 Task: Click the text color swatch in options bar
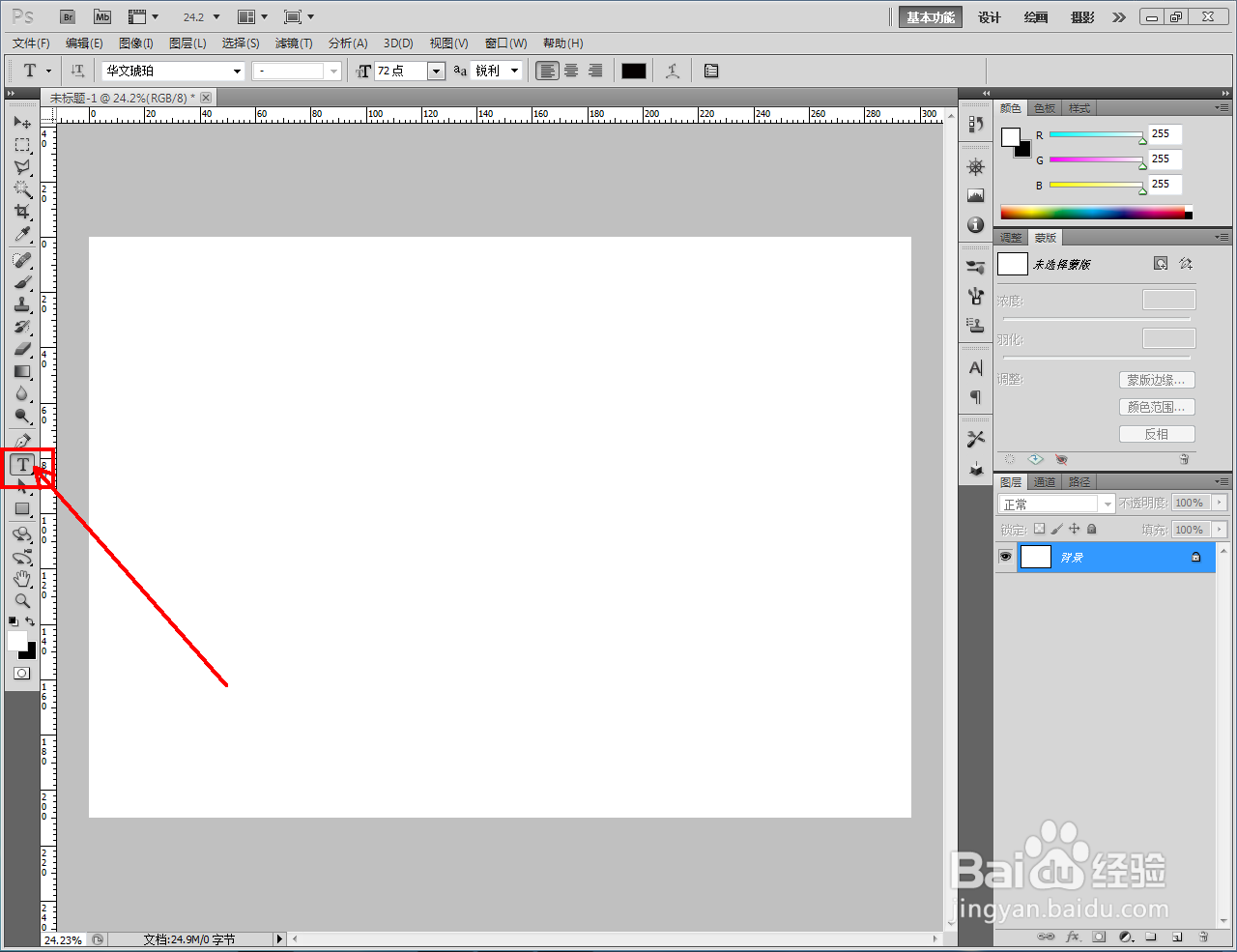tap(634, 71)
